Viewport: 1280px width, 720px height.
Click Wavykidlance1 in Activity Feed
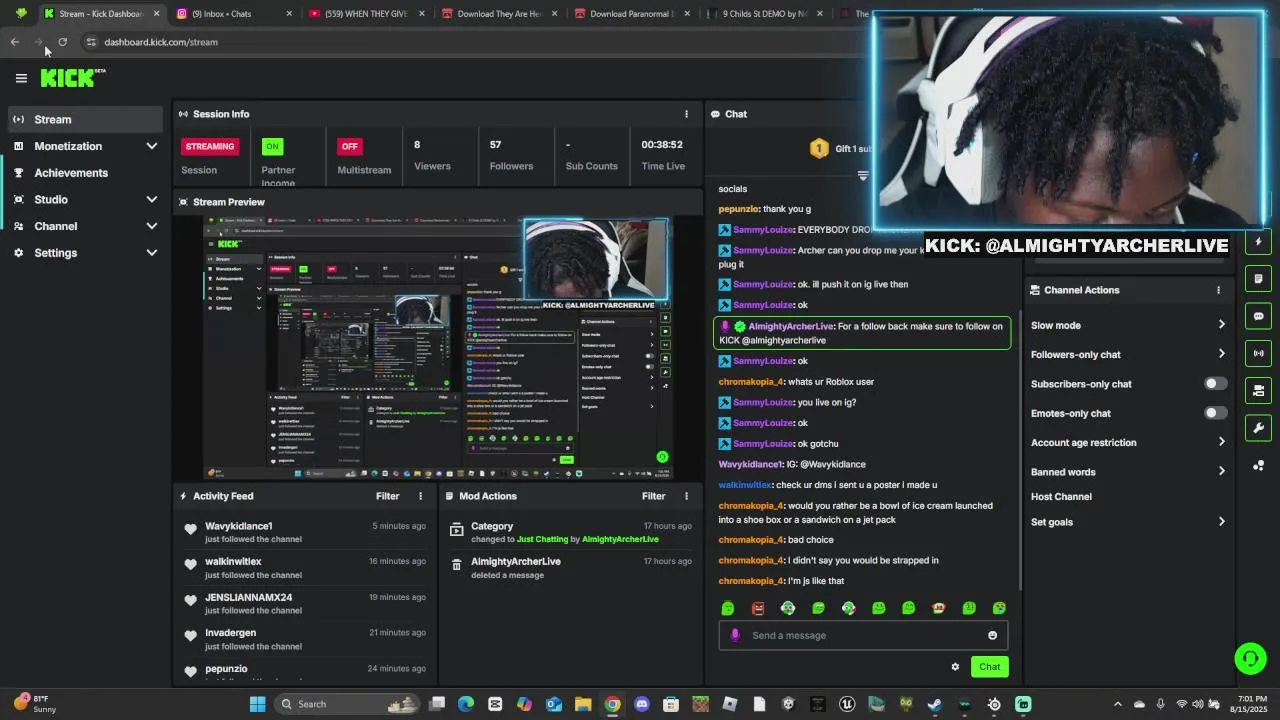(239, 526)
